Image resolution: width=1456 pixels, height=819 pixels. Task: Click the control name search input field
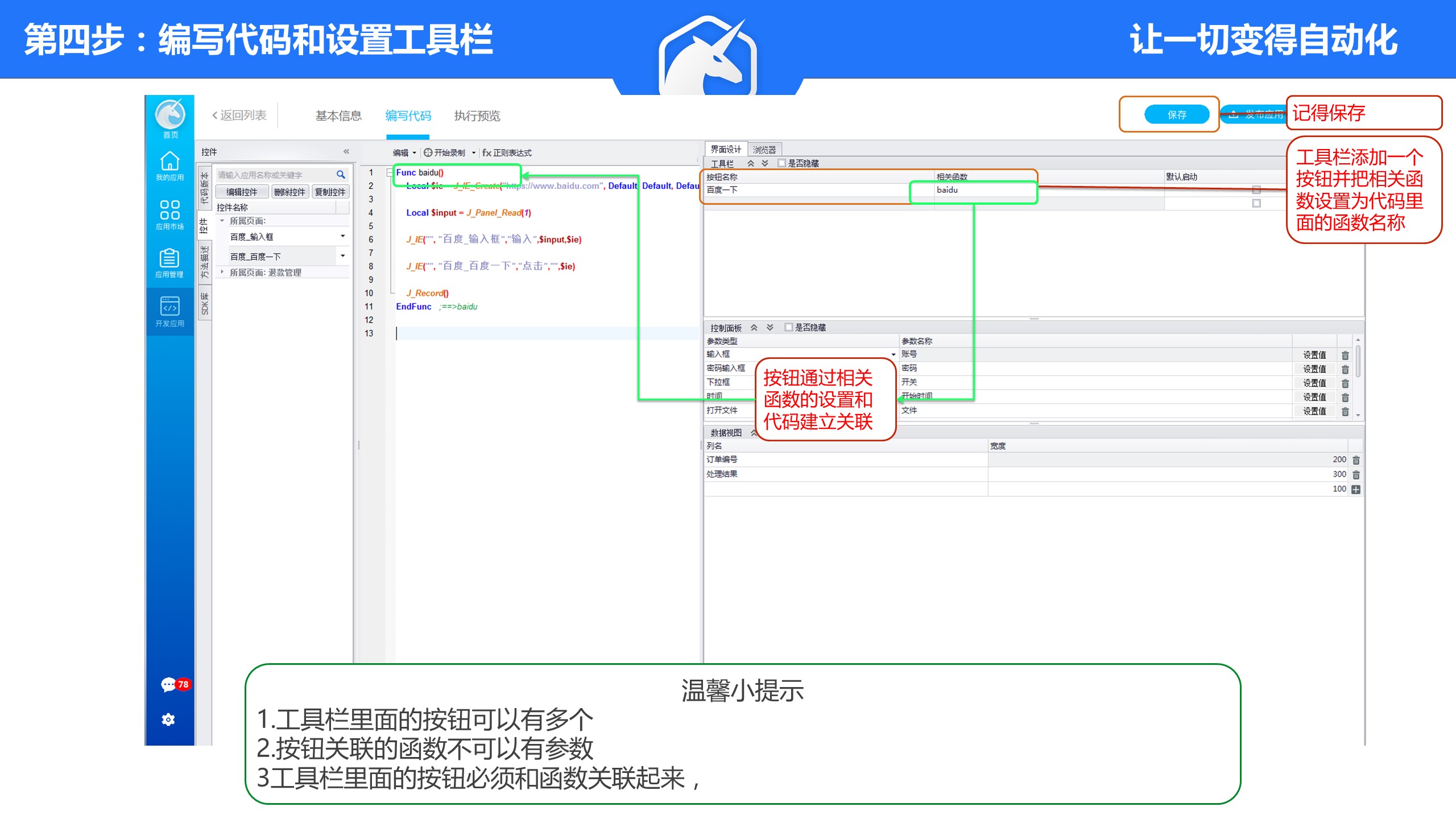[274, 175]
